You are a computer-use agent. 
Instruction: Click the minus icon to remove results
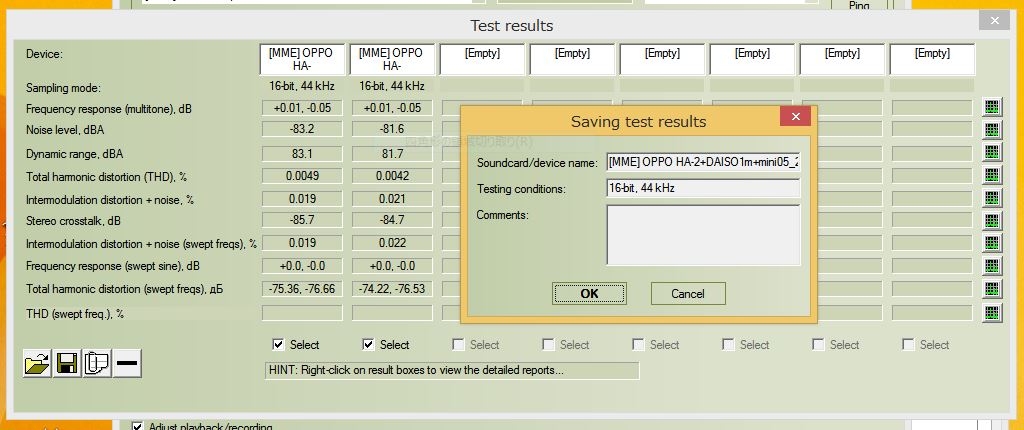click(x=127, y=364)
